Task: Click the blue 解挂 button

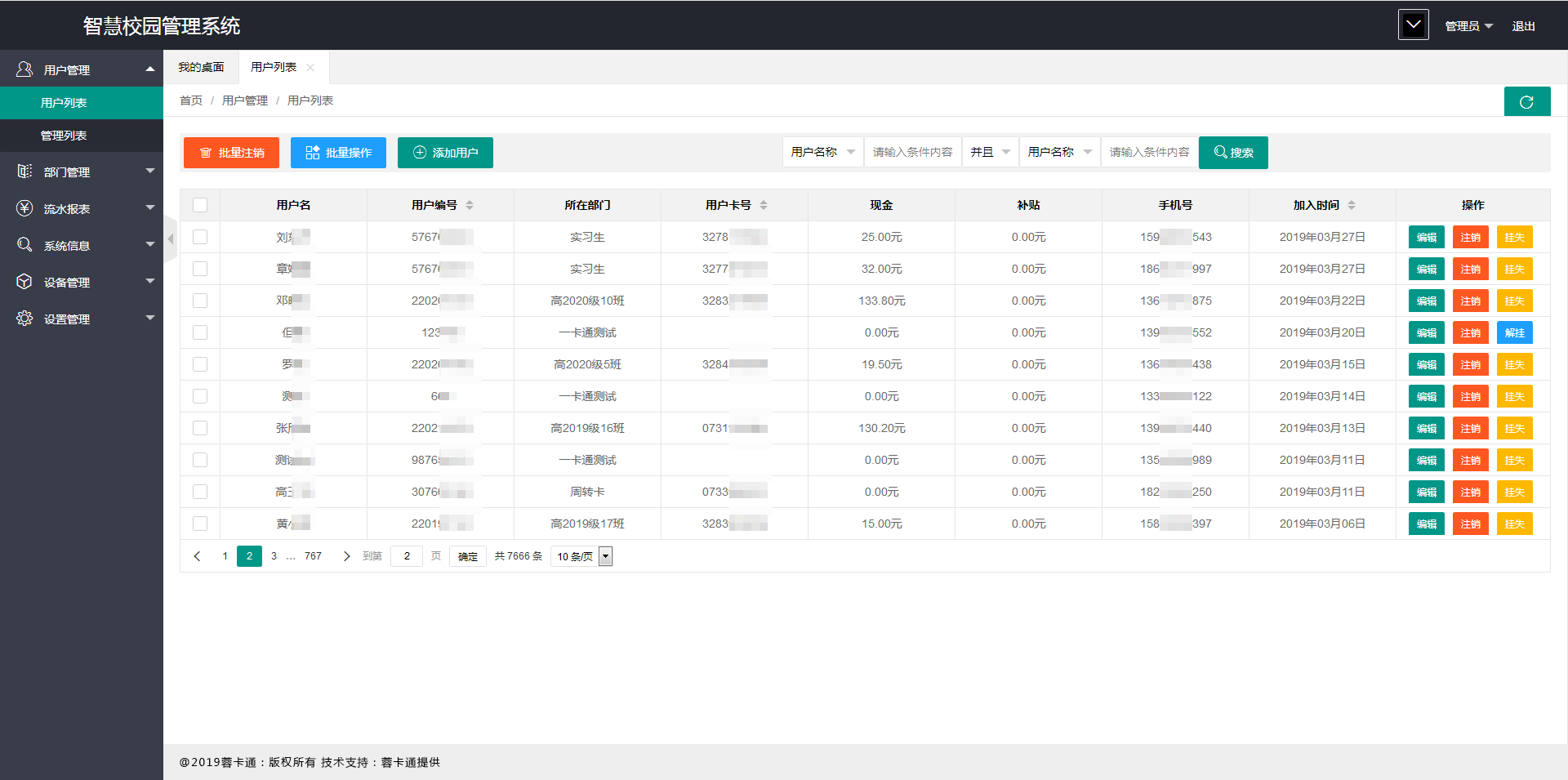Action: [1515, 332]
